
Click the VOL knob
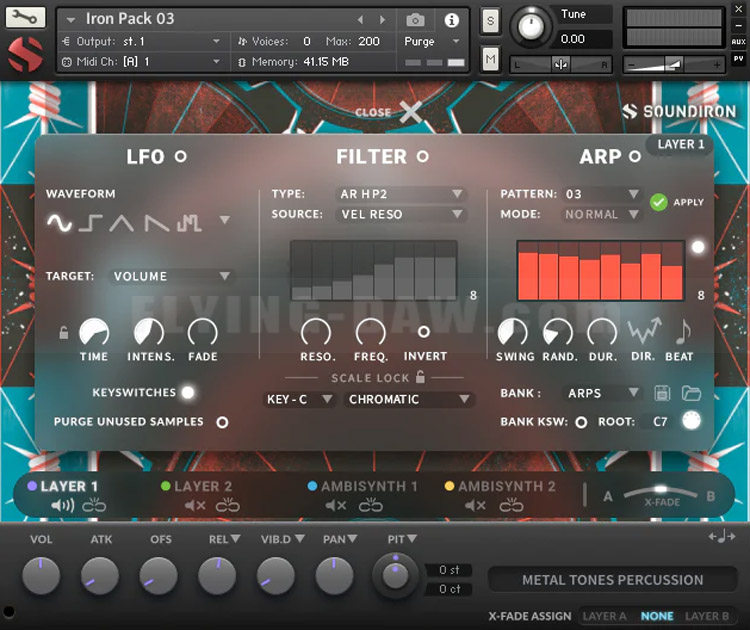coord(41,575)
